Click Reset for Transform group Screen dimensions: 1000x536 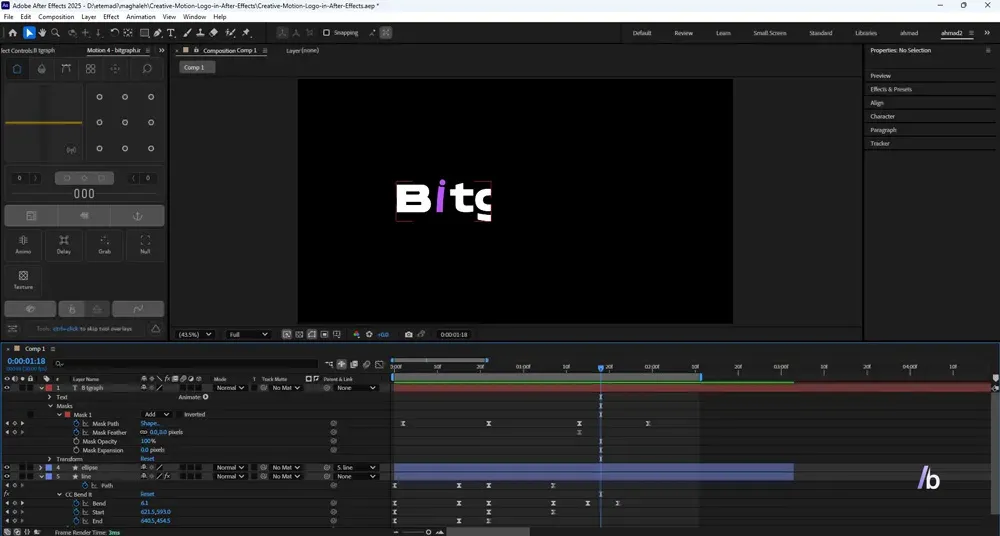tap(147, 459)
